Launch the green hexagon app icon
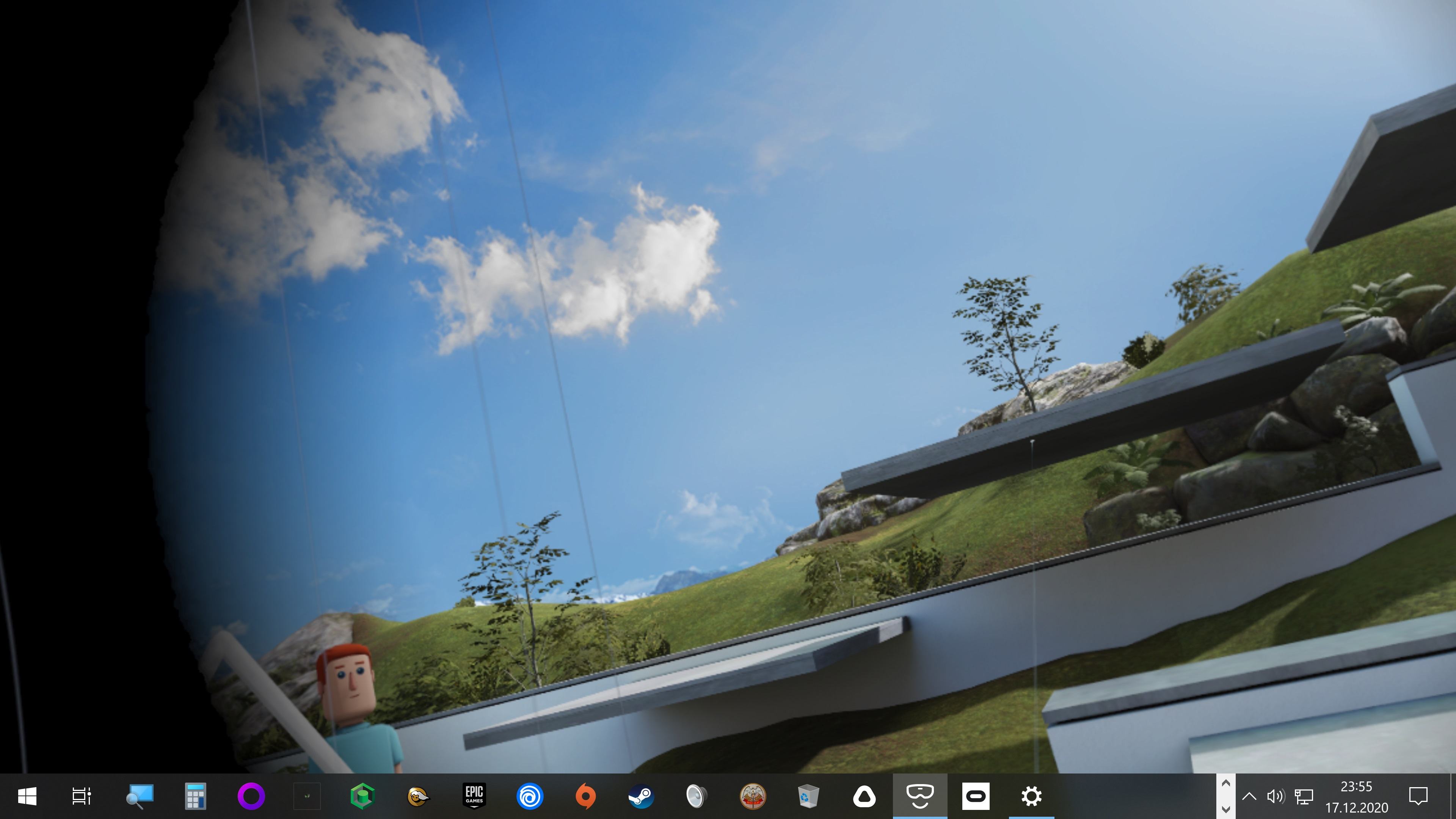This screenshot has height=819, width=1456. point(362,796)
